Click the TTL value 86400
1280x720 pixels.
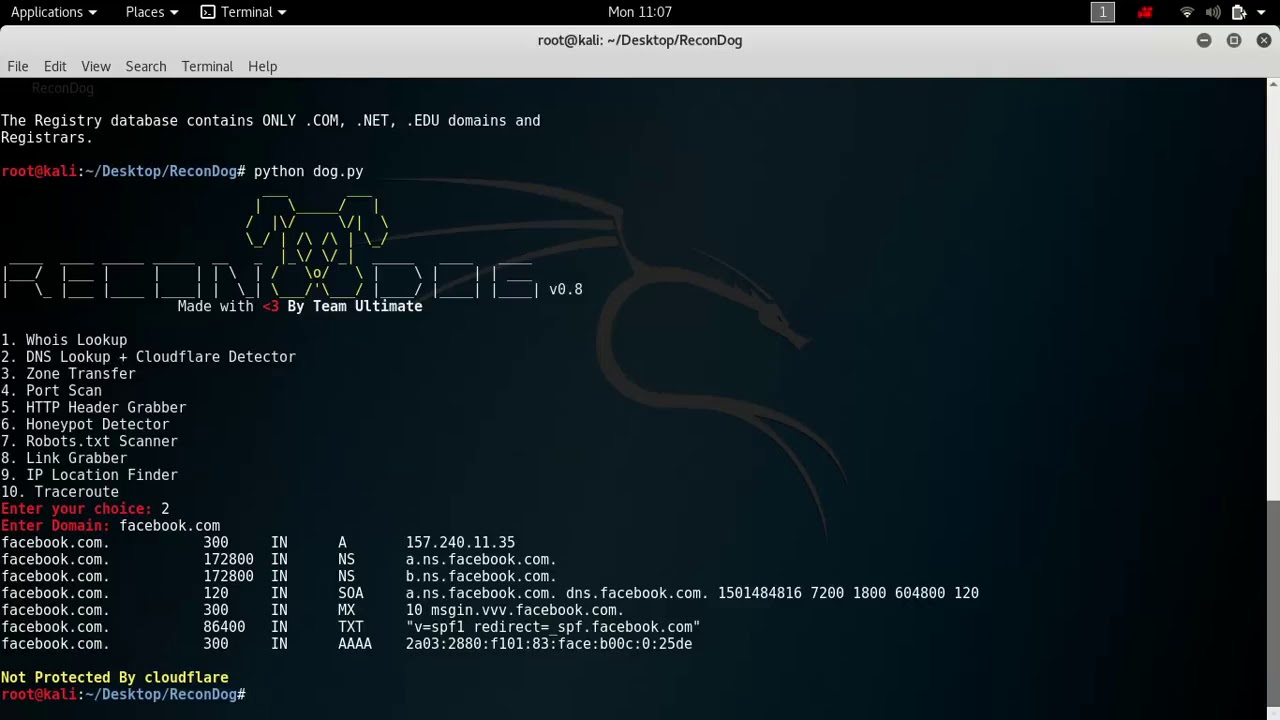pyautogui.click(x=224, y=627)
